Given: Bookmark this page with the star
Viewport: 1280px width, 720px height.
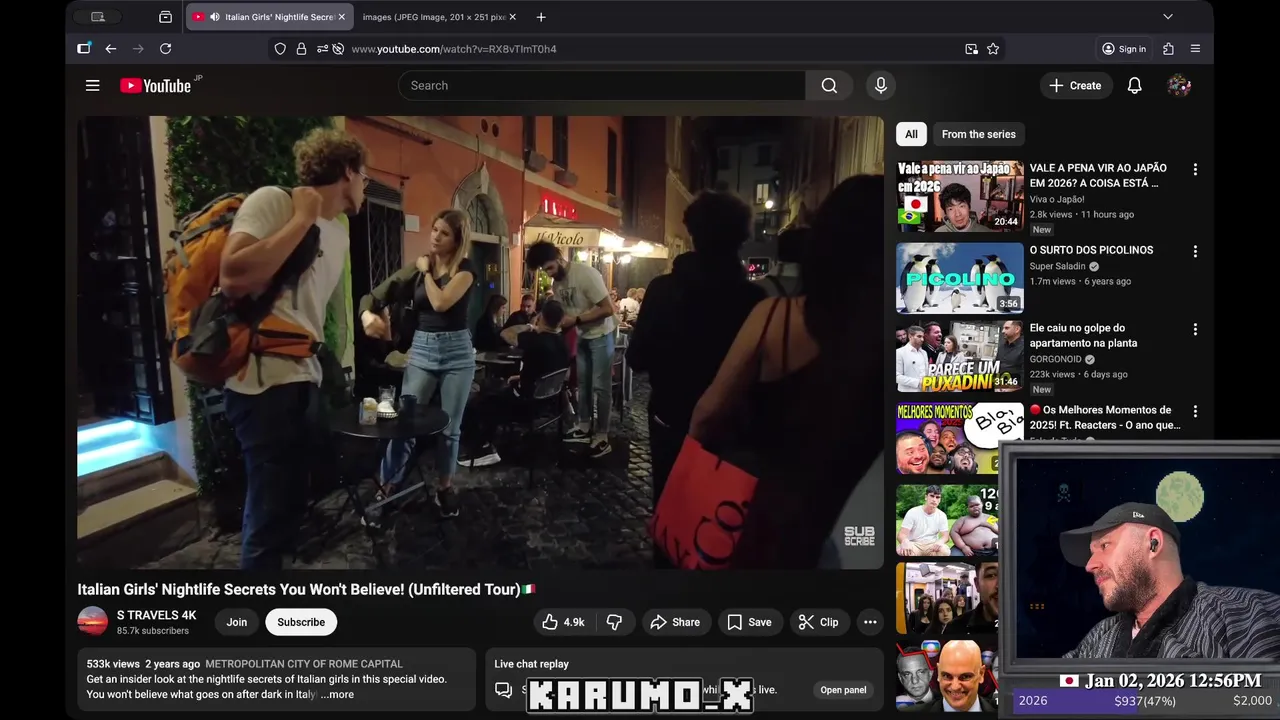Looking at the screenshot, I should click(993, 49).
